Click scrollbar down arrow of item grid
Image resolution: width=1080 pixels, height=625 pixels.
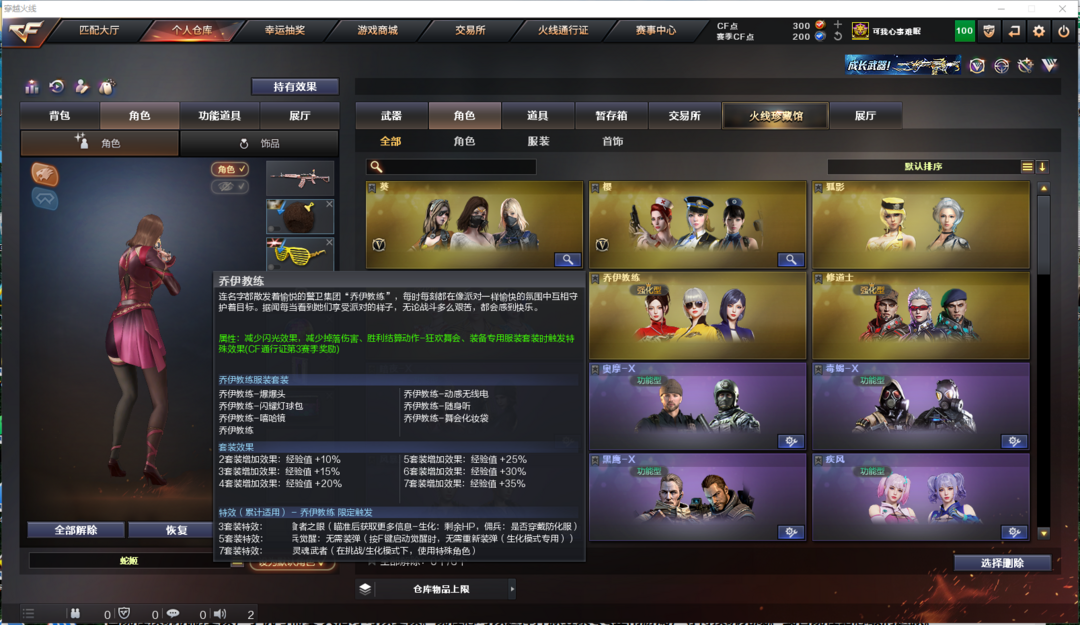[1043, 533]
